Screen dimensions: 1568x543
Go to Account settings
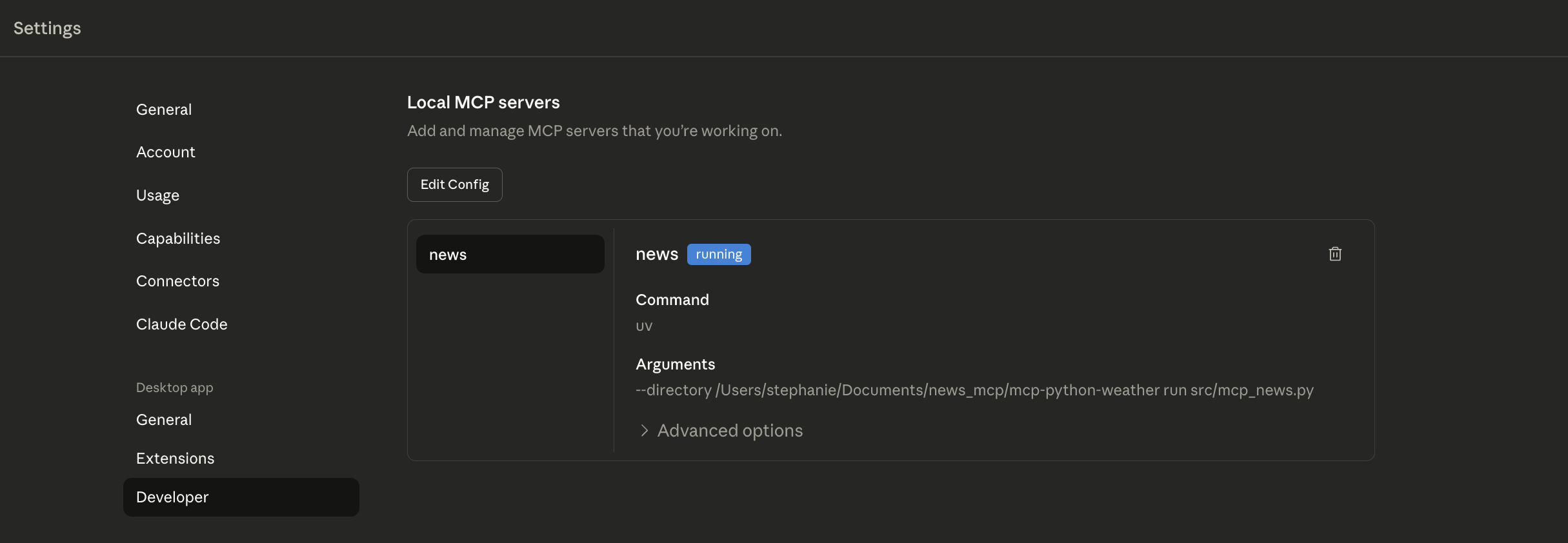click(x=166, y=152)
